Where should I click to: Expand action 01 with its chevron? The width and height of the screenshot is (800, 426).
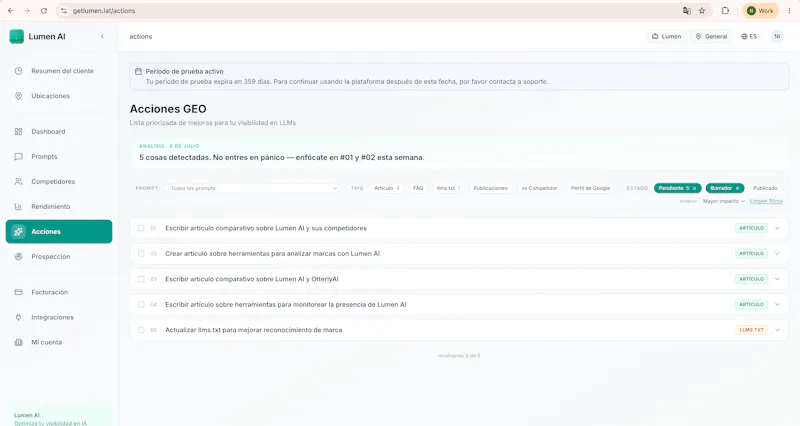tap(777, 228)
